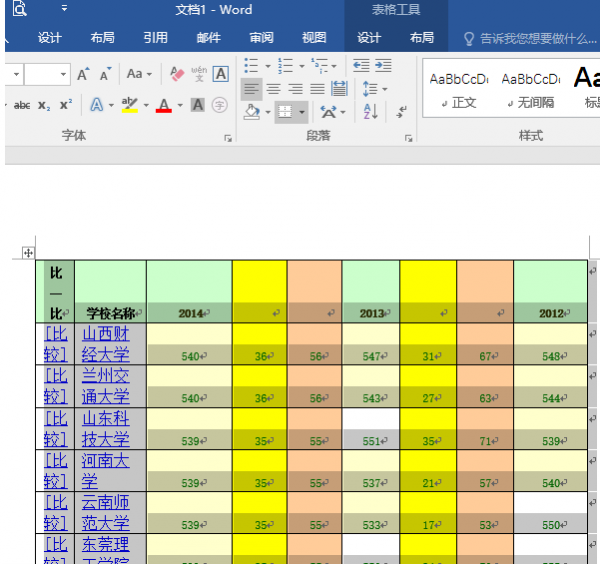Click the Borders button
Image resolution: width=600 pixels, height=564 pixels.
pos(285,112)
